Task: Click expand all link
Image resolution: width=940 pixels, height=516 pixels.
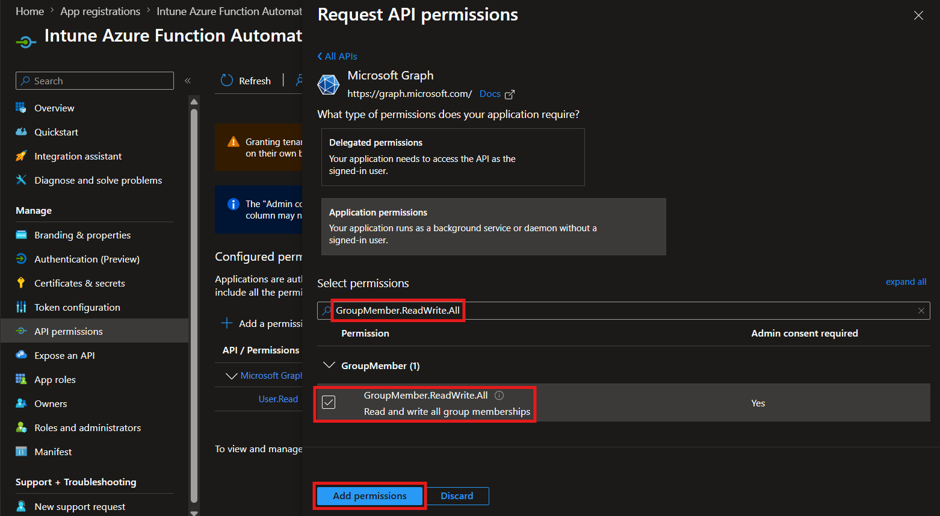Action: tap(906, 282)
